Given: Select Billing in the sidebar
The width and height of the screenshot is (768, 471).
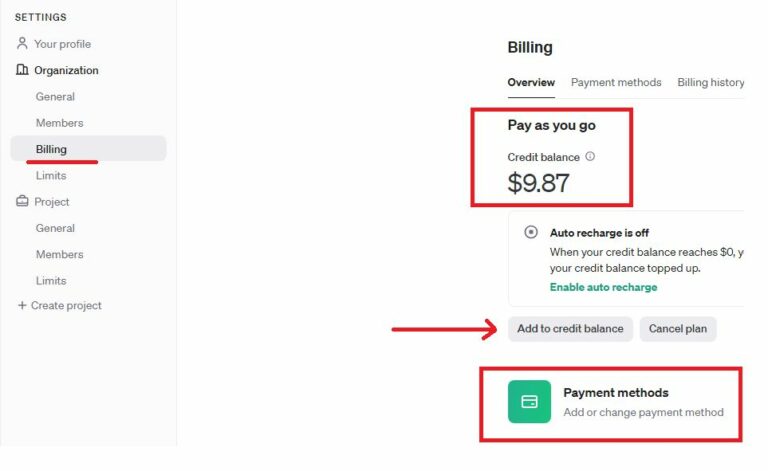Looking at the screenshot, I should [89, 149].
